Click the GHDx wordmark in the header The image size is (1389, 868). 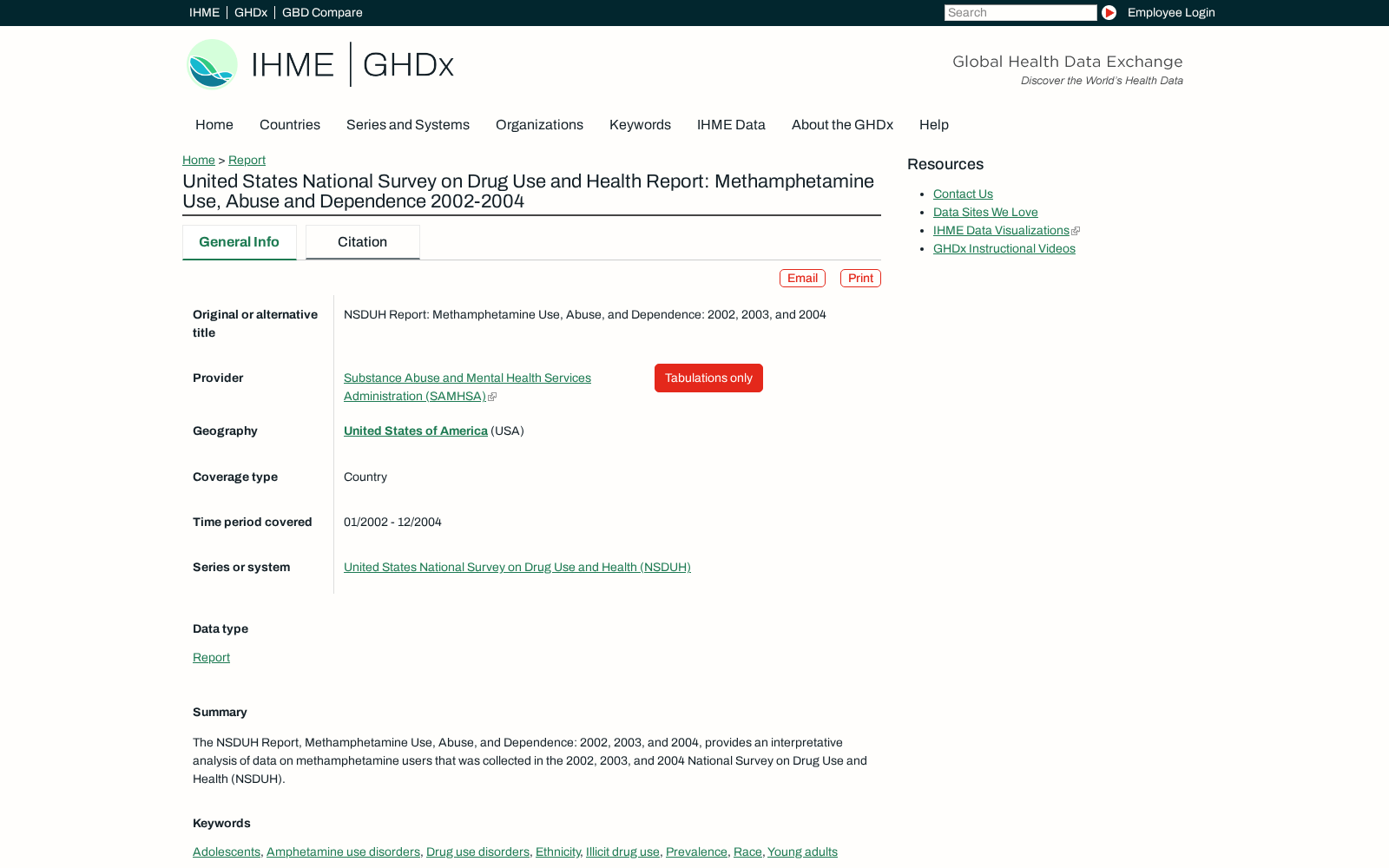pyautogui.click(x=408, y=64)
